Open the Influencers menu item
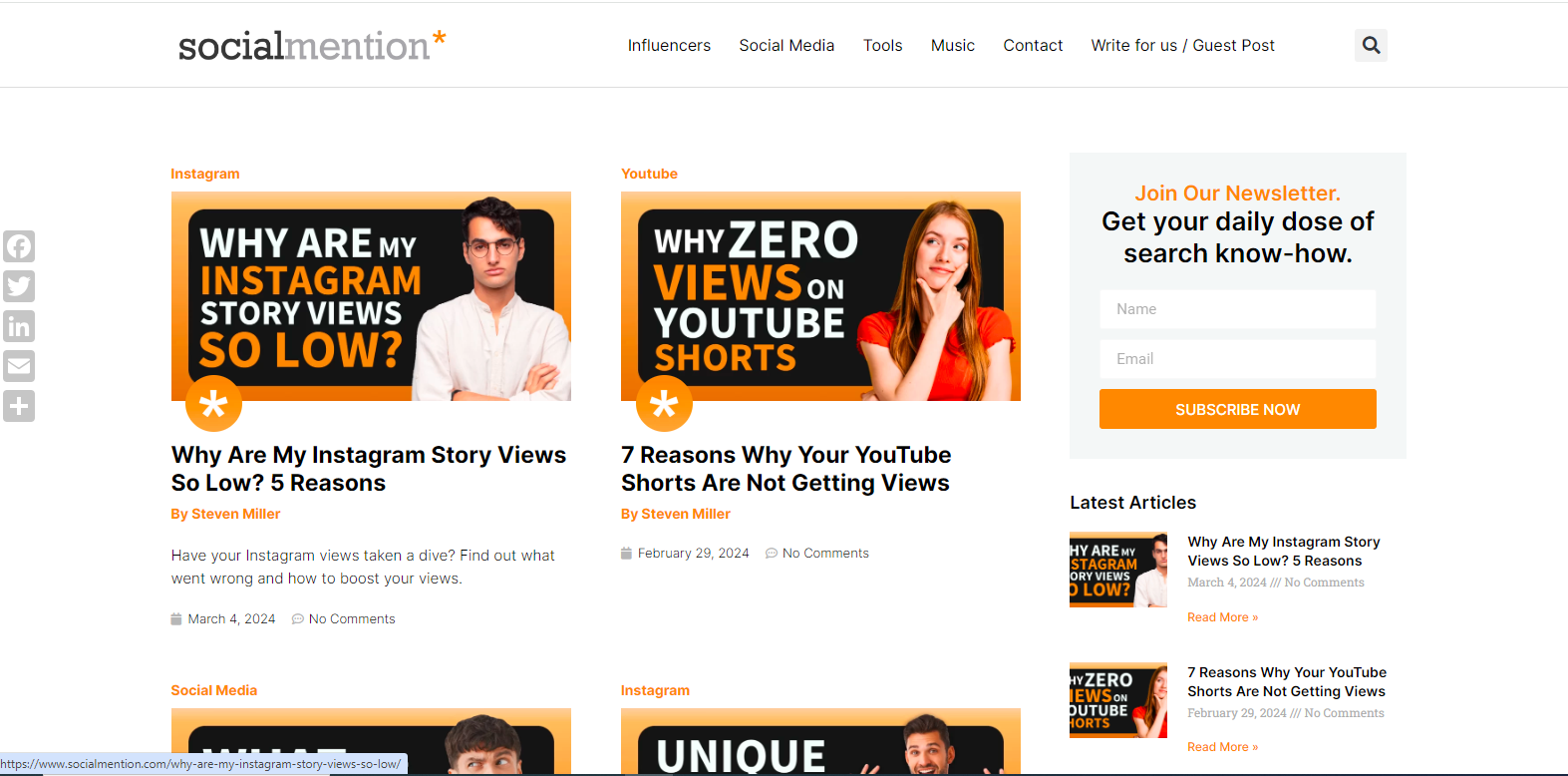Image resolution: width=1568 pixels, height=776 pixels. (669, 46)
